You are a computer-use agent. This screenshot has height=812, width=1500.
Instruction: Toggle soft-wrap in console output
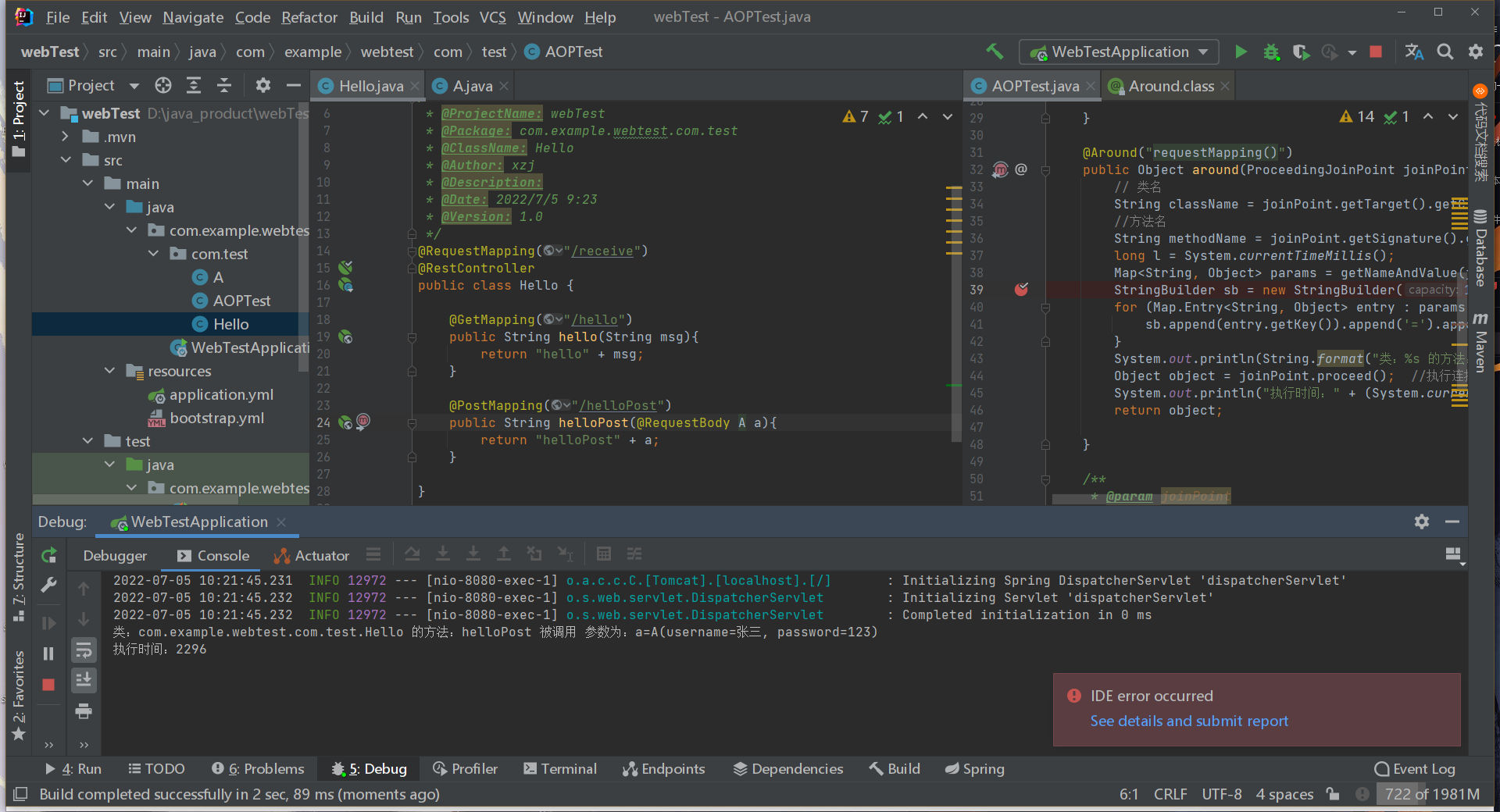[84, 650]
